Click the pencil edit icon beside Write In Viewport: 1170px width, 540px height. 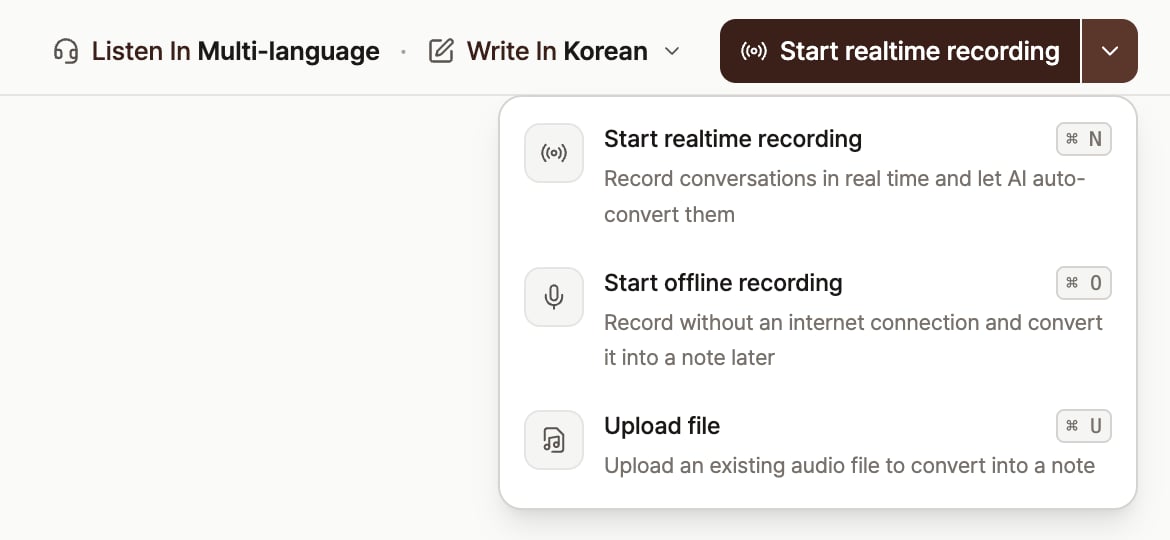point(441,51)
